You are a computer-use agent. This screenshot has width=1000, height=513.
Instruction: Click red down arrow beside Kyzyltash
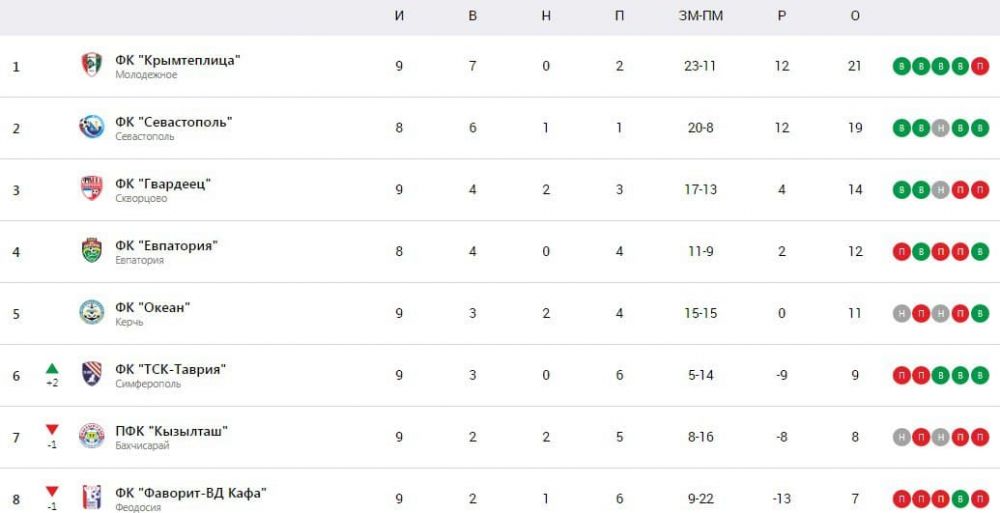click(x=52, y=430)
